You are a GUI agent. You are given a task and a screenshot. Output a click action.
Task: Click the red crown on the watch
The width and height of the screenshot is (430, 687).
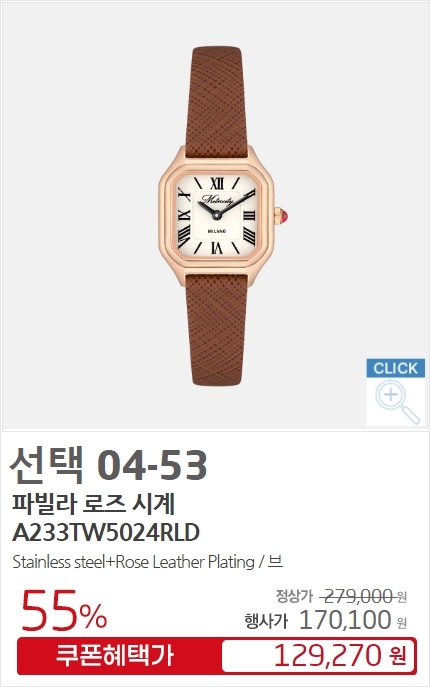pyautogui.click(x=284, y=216)
